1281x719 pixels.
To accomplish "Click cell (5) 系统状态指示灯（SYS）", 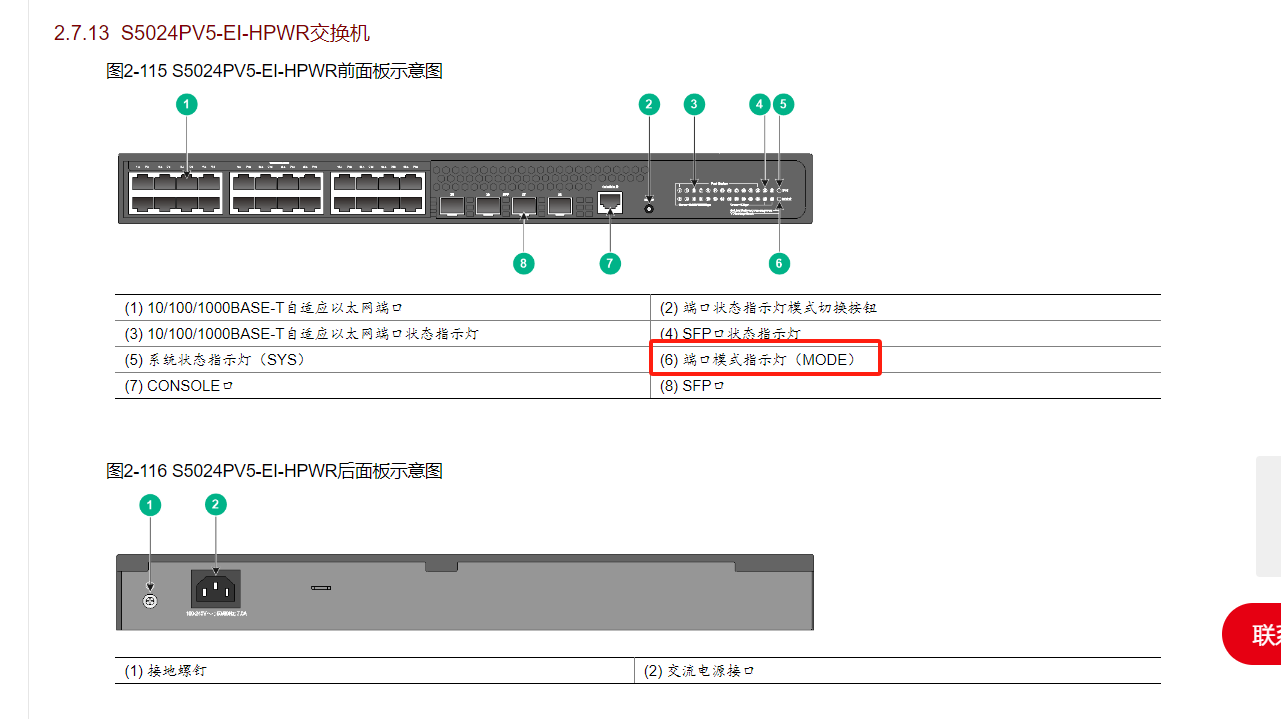I will tap(383, 360).
